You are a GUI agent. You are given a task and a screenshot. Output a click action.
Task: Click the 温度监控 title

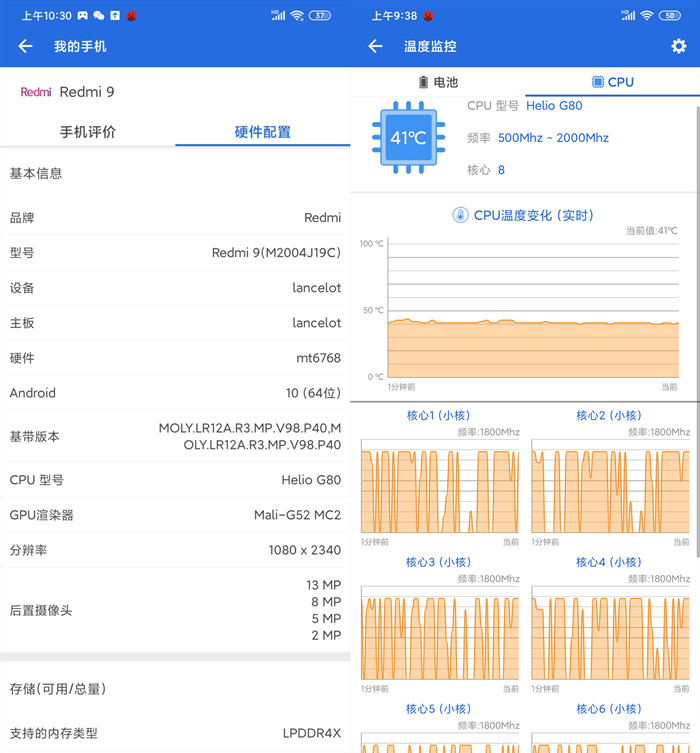pos(430,47)
